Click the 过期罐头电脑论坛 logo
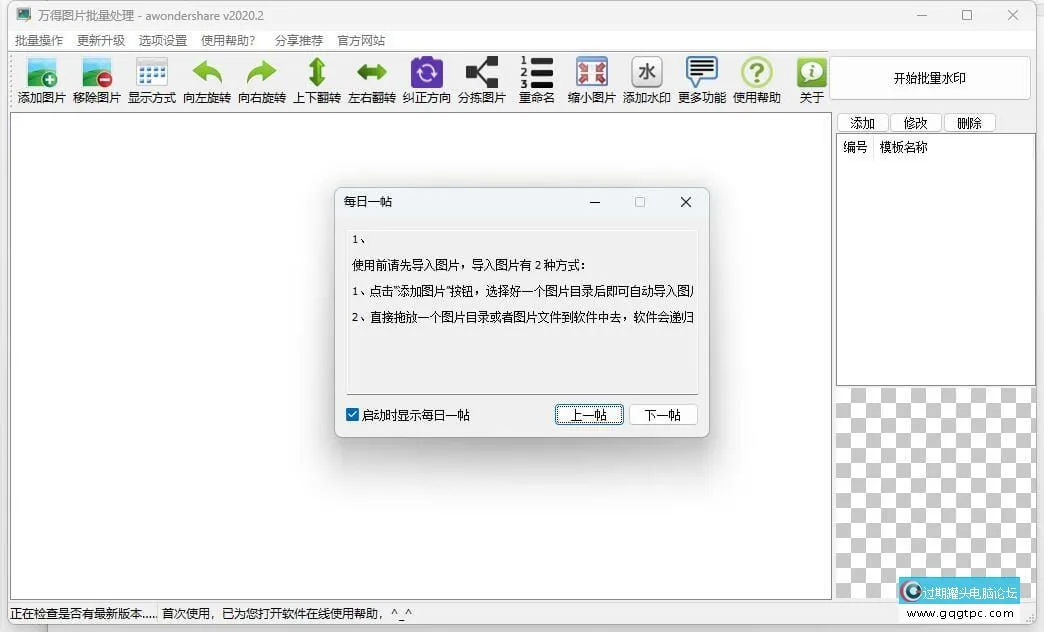1044x632 pixels. coord(958,591)
